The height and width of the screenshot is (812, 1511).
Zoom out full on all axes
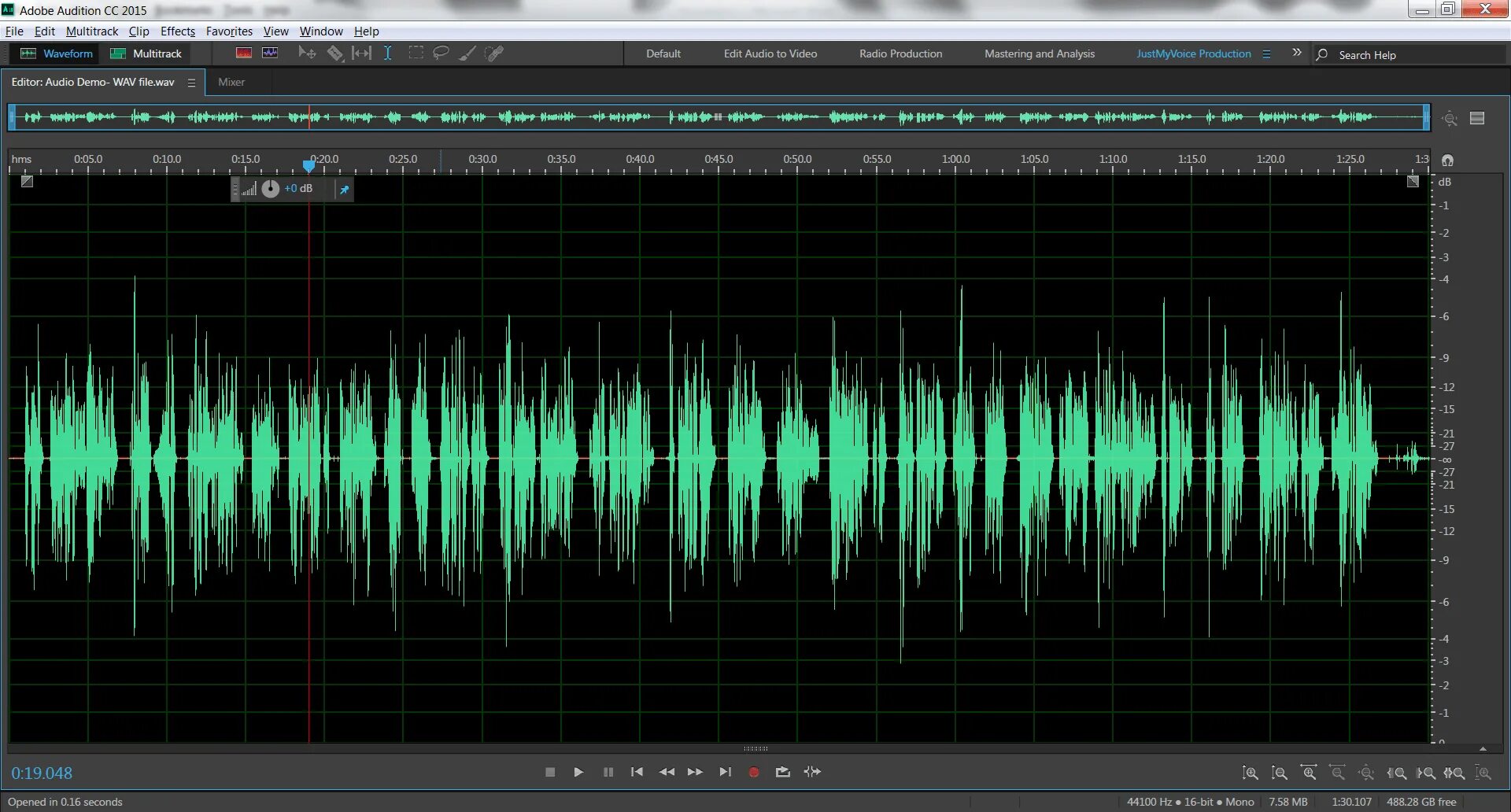(x=1366, y=773)
